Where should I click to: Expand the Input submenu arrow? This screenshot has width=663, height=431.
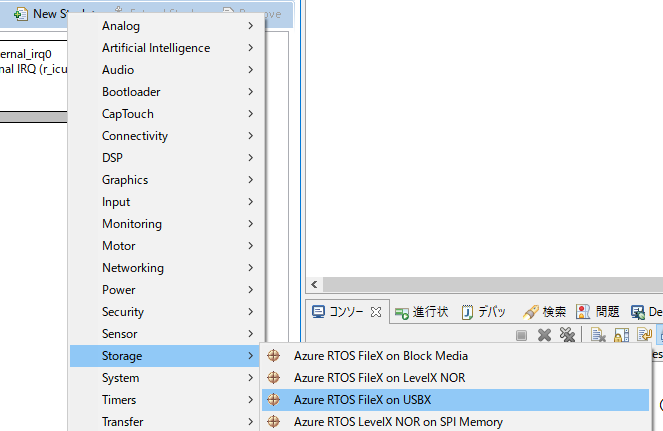(x=251, y=202)
